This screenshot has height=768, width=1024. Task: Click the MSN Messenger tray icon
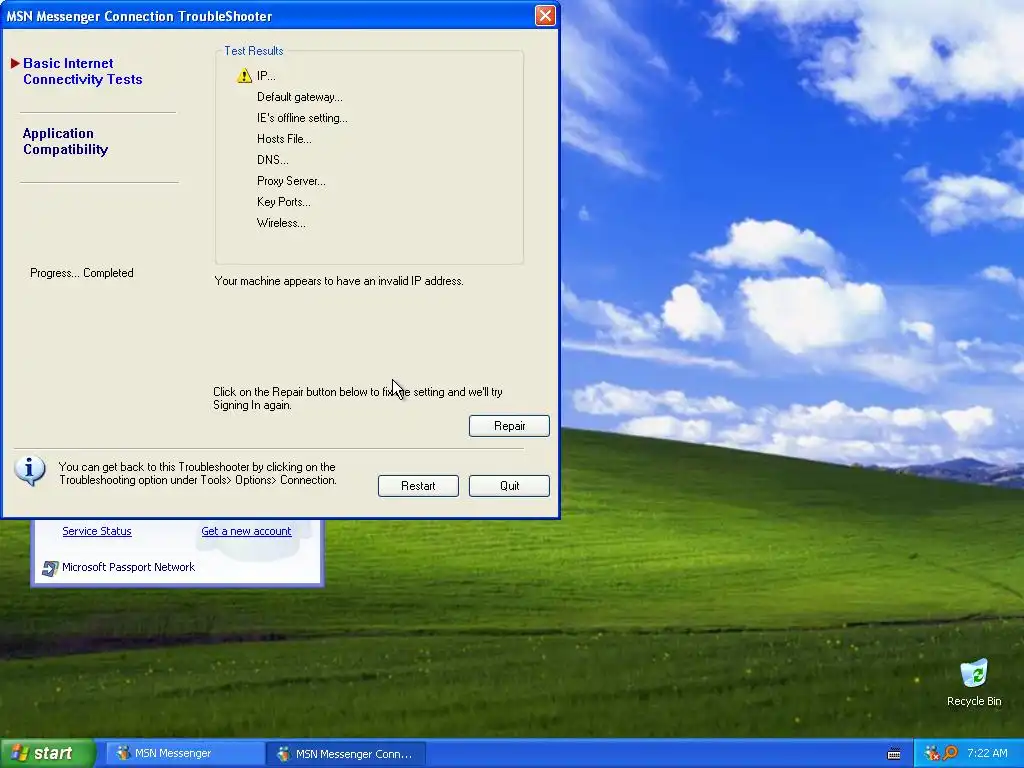pyautogui.click(x=932, y=753)
